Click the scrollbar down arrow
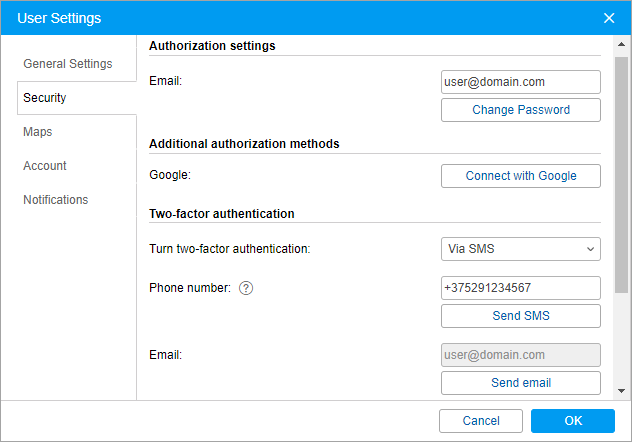Screen dimensions: 632x442 (622, 390)
